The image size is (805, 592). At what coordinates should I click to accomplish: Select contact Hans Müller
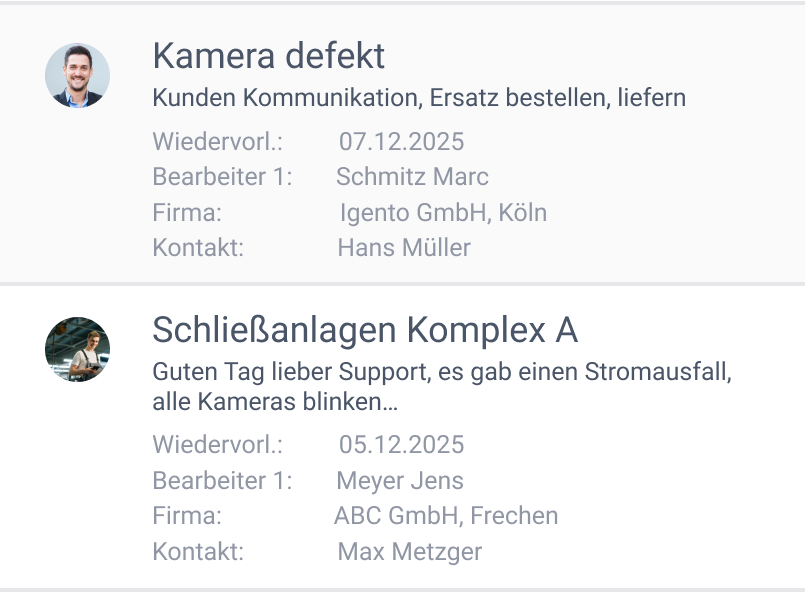tap(402, 247)
